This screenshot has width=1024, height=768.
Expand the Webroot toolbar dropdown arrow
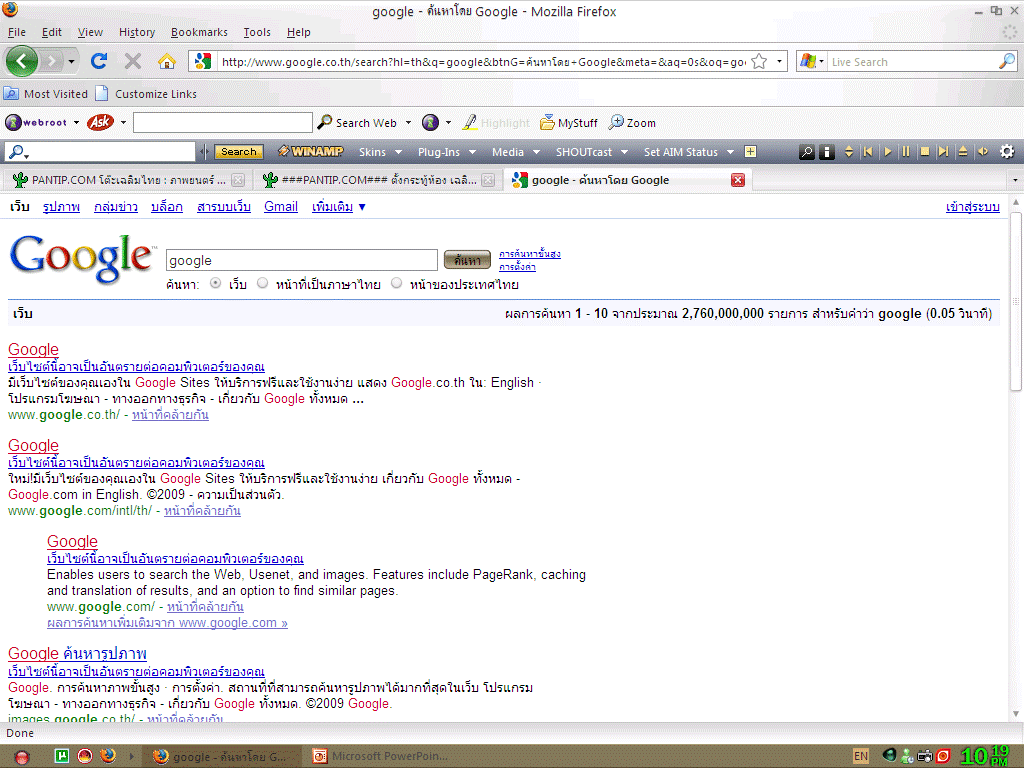click(x=76, y=122)
